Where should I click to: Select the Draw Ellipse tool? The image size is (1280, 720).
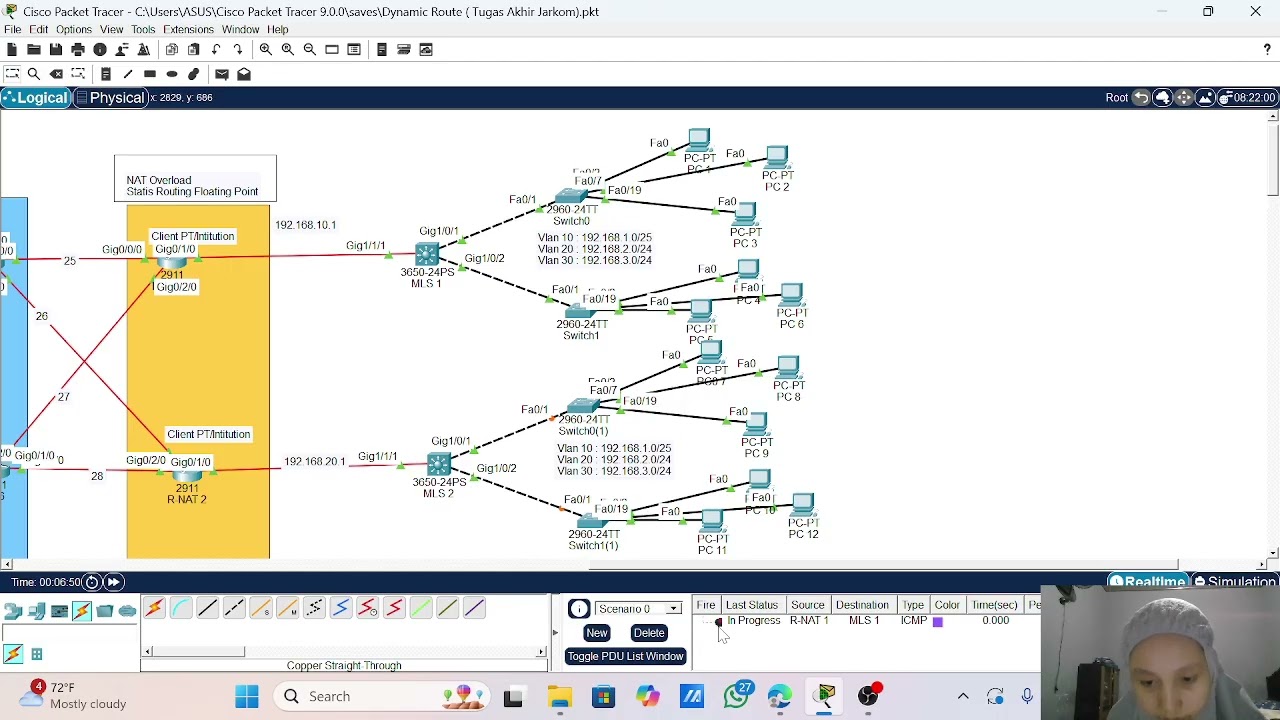point(171,74)
